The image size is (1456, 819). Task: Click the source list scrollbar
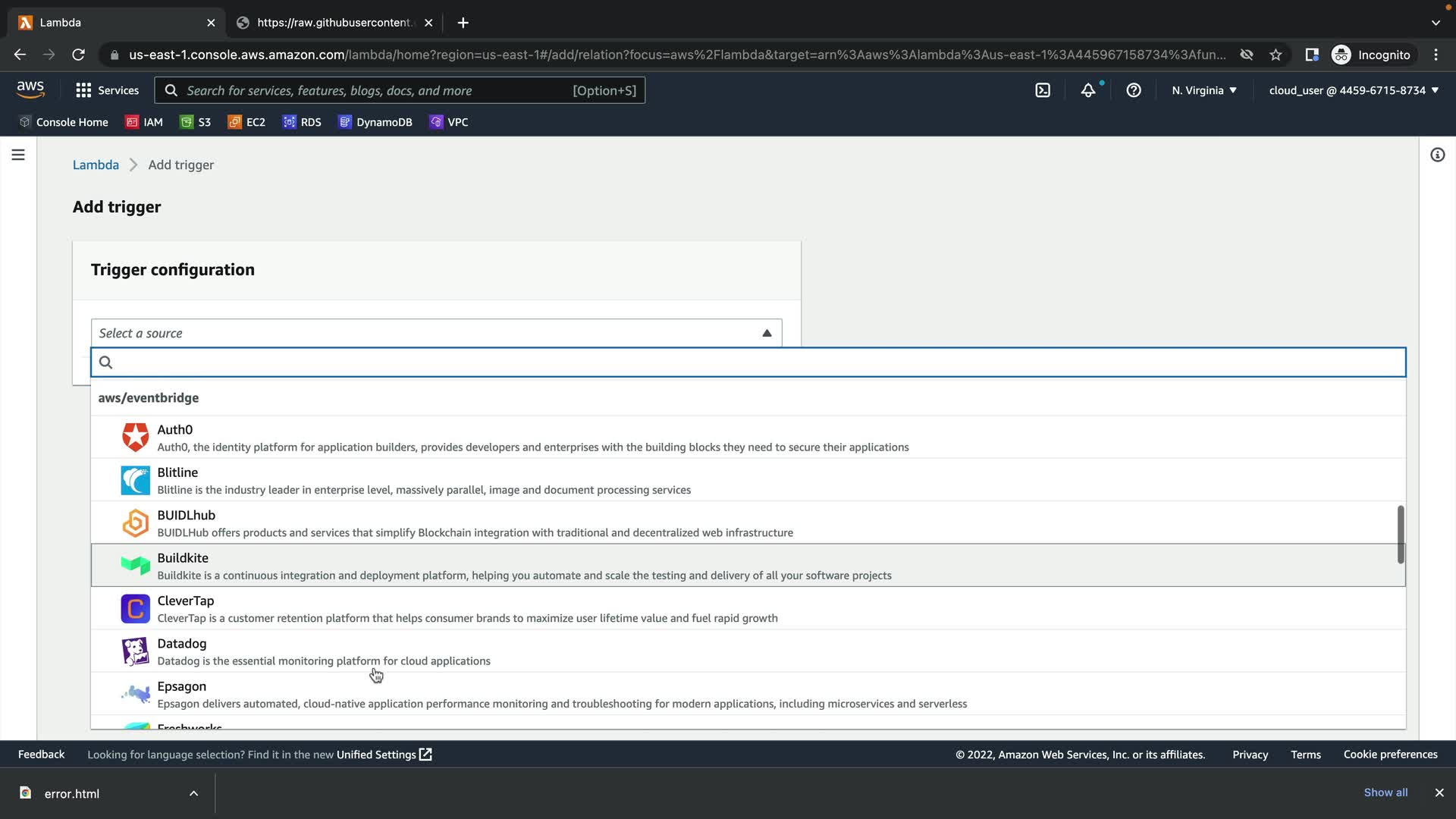coord(1400,535)
